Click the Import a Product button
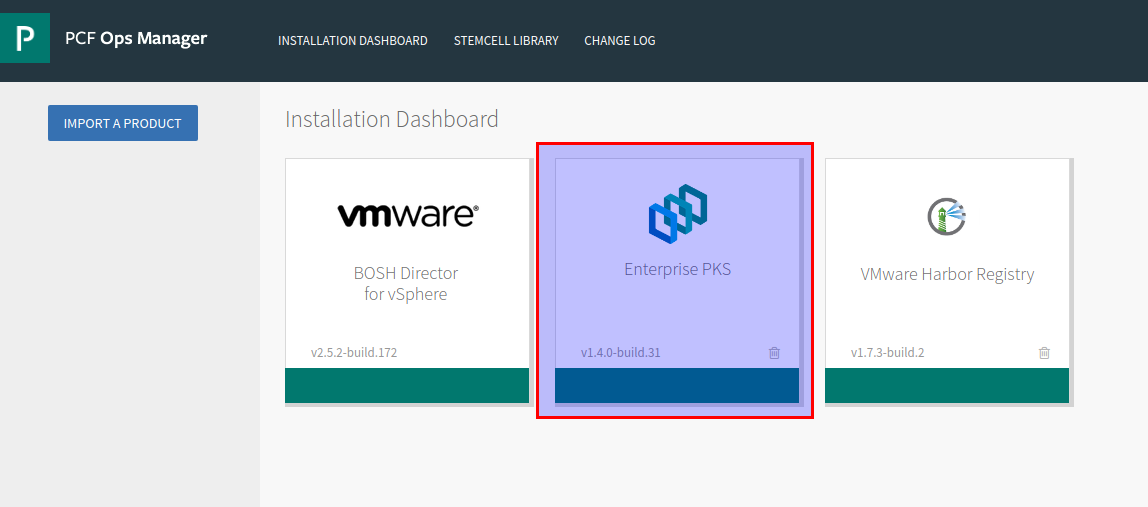1148x507 pixels. coord(123,123)
